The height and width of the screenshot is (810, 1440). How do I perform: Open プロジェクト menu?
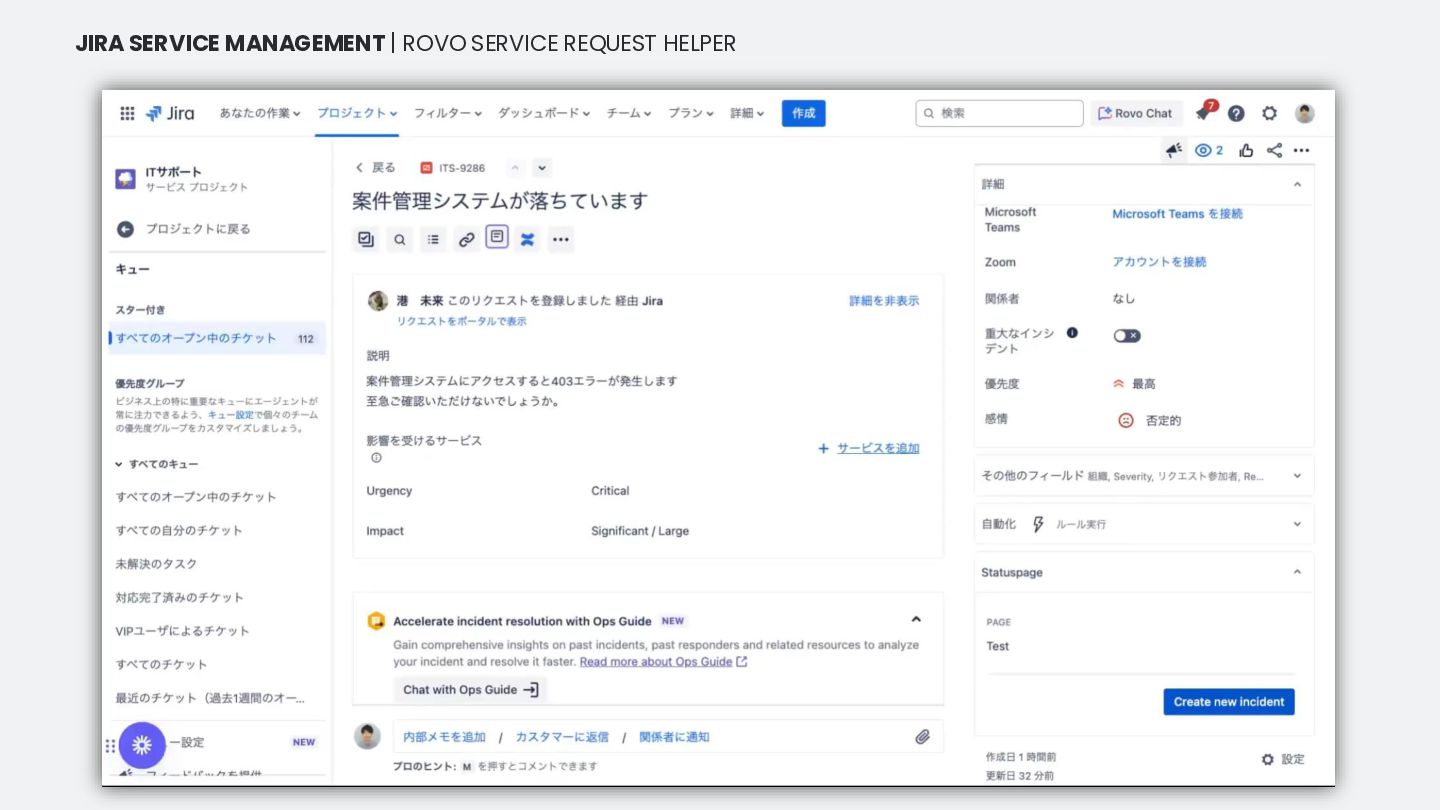coord(357,113)
